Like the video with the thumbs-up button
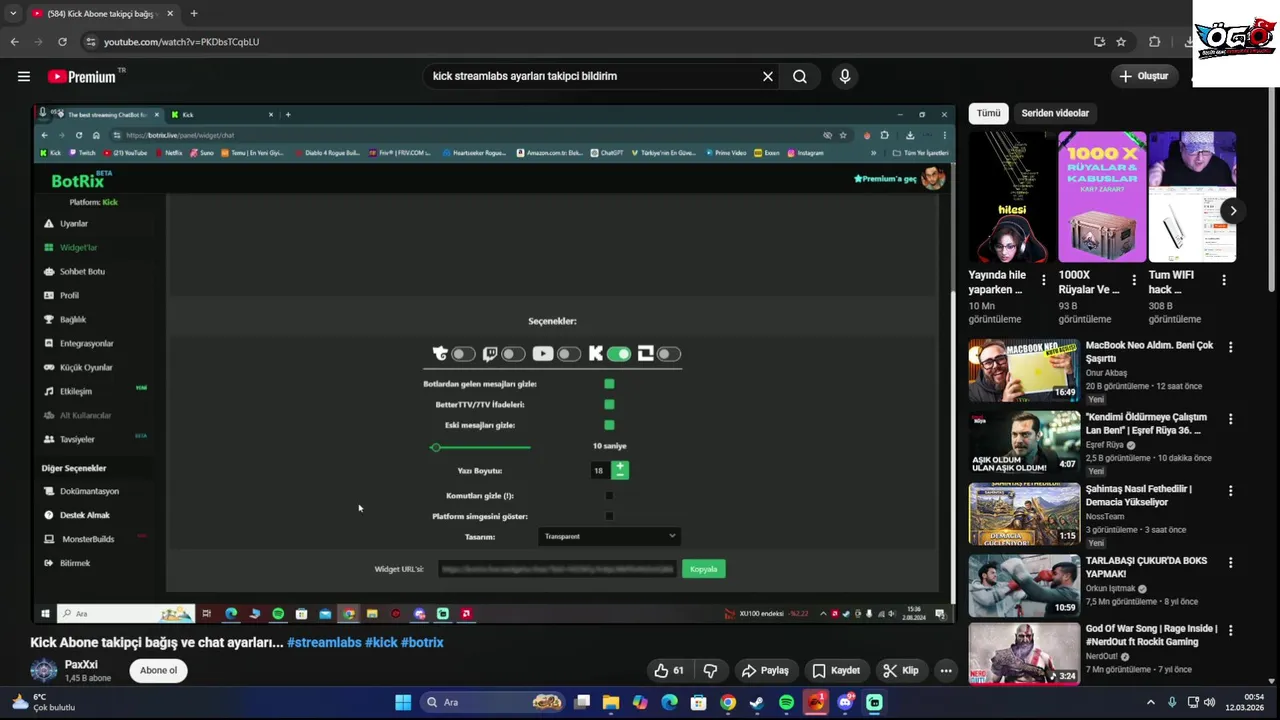1280x720 pixels. pos(668,670)
